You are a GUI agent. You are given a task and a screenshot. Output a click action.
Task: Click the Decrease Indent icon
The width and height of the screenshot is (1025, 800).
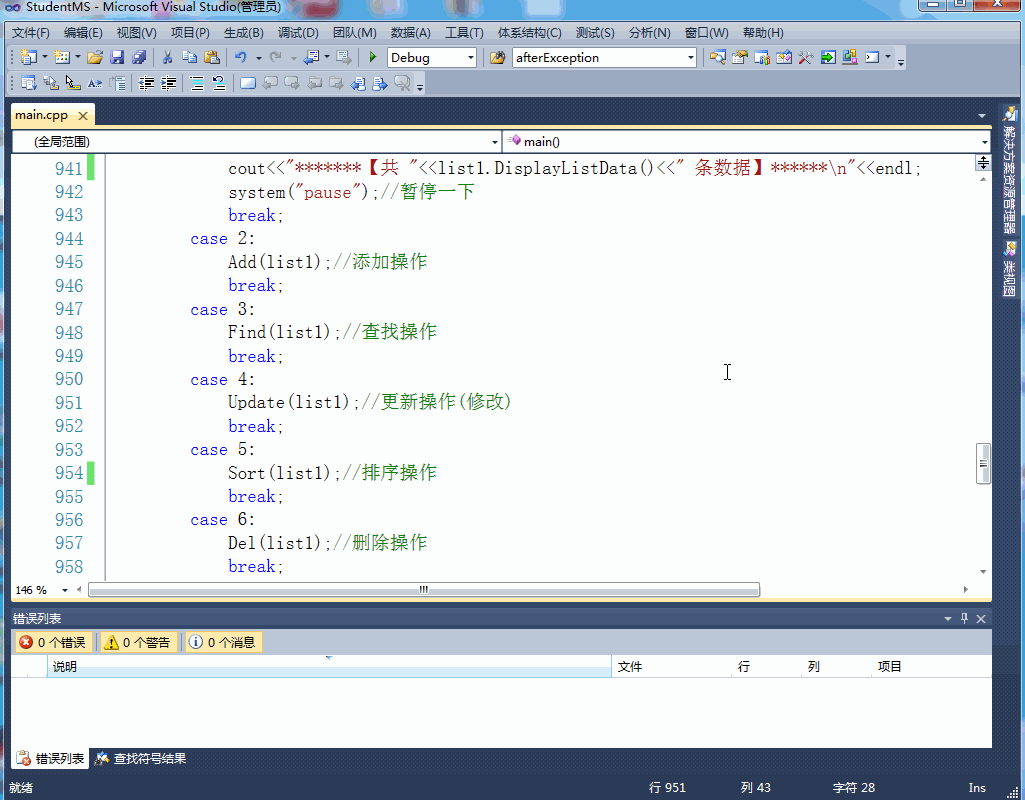pyautogui.click(x=146, y=83)
